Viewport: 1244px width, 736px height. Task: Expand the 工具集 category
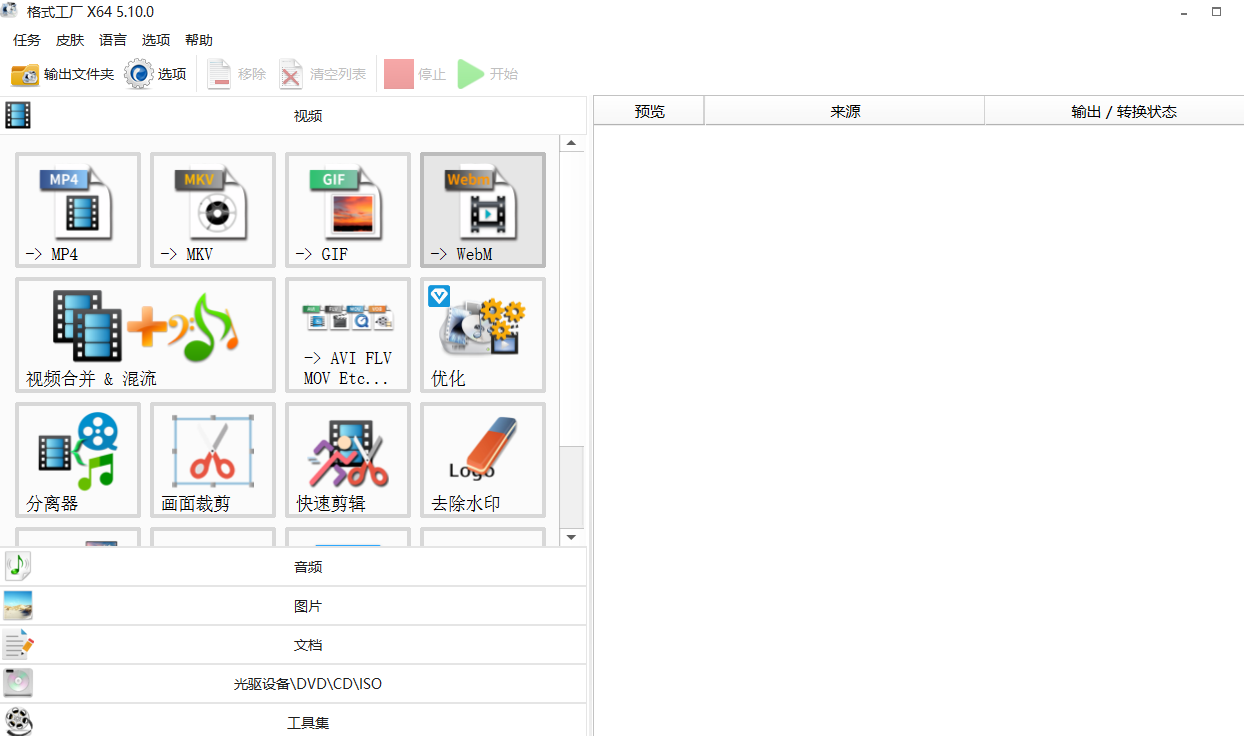click(x=293, y=721)
